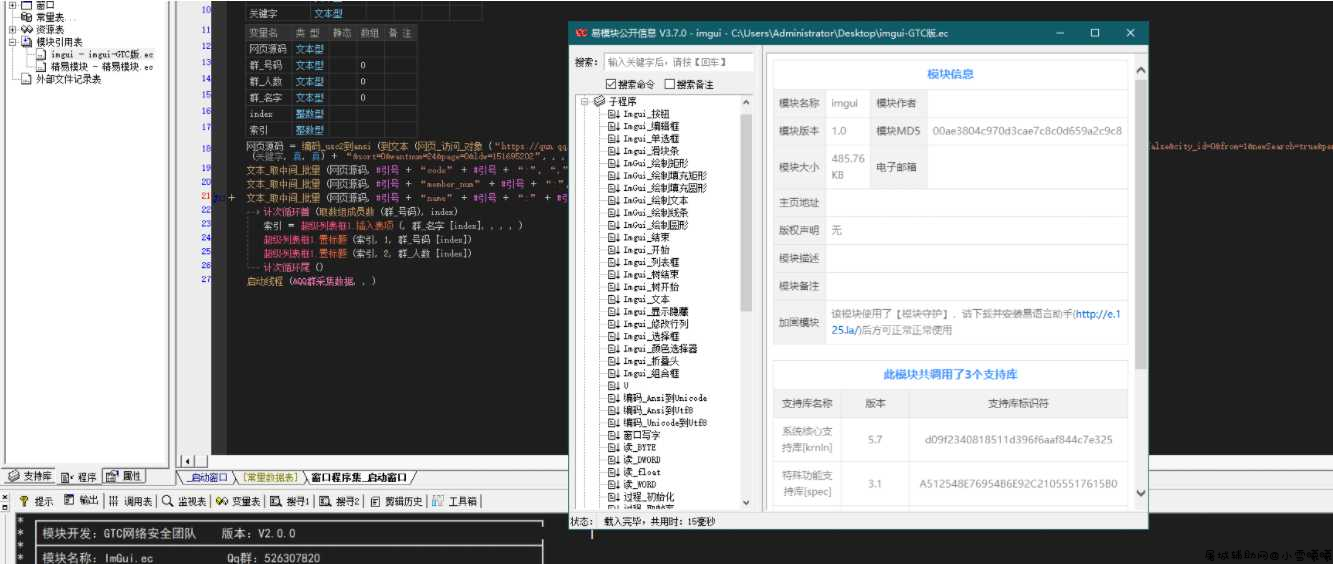Select Imgui_树开始 subroutine
The height and width of the screenshot is (564, 1333).
pyautogui.click(x=651, y=287)
